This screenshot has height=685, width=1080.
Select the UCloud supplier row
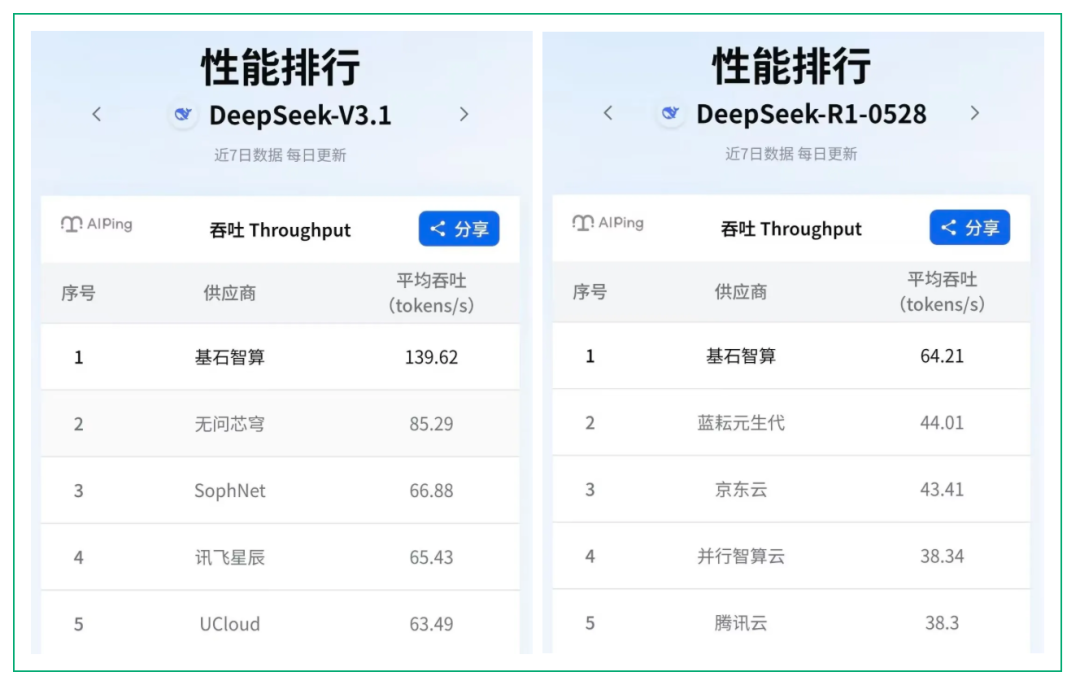click(280, 623)
